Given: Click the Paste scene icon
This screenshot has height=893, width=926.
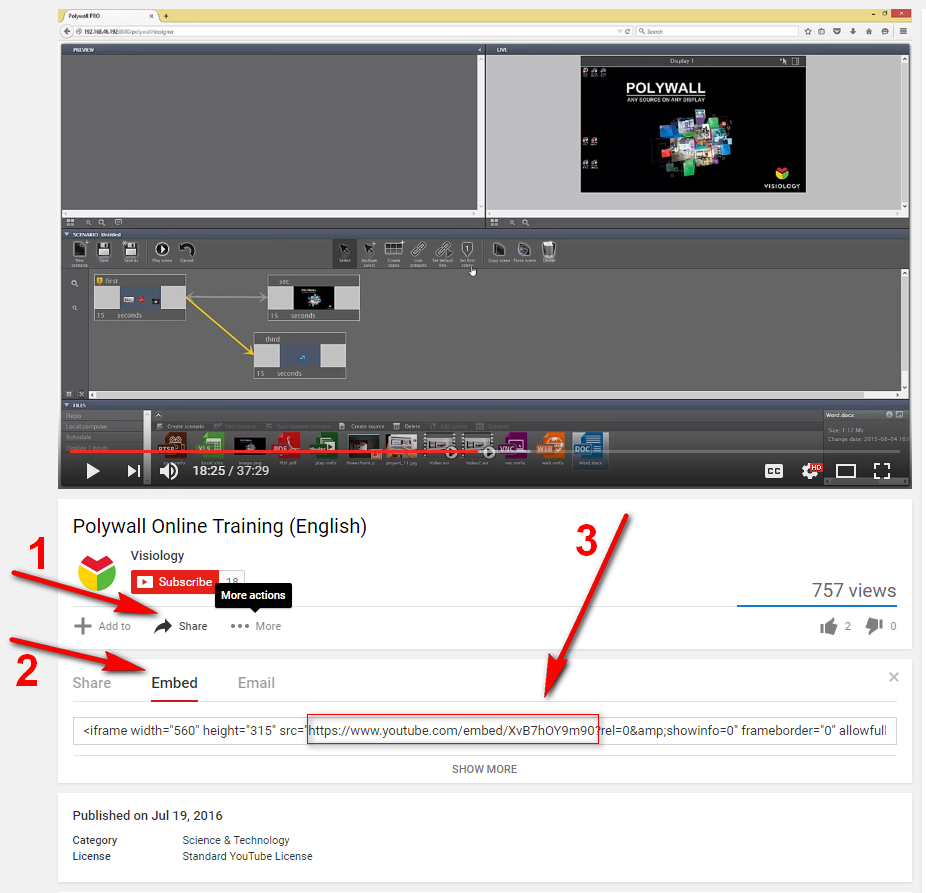Looking at the screenshot, I should [524, 251].
